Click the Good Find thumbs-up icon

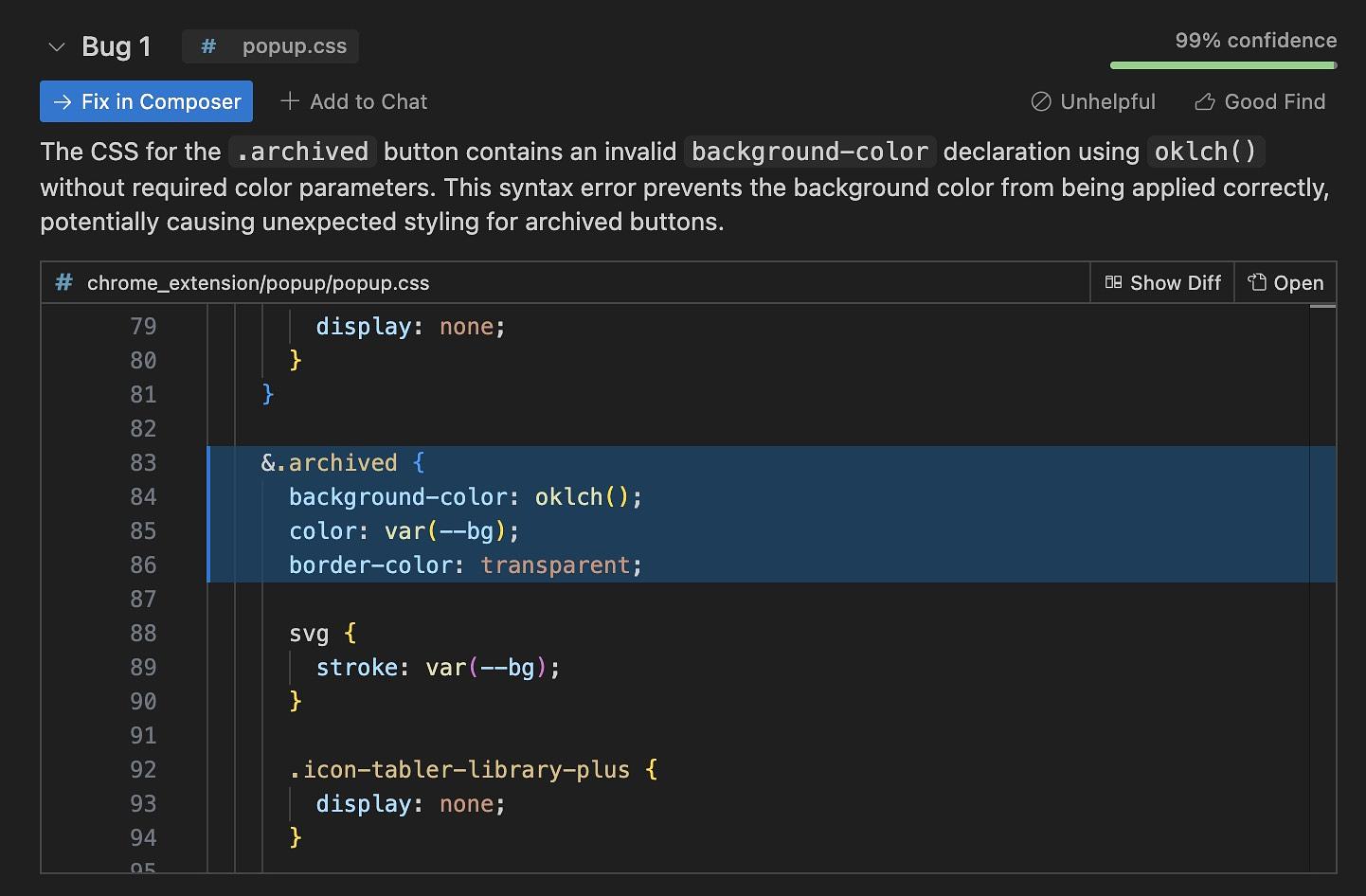click(x=1204, y=102)
